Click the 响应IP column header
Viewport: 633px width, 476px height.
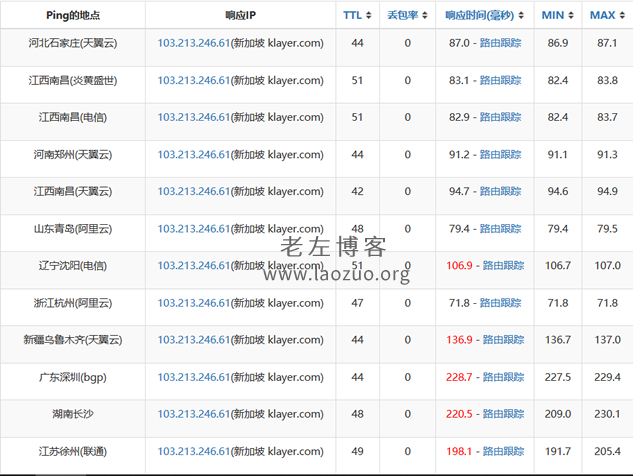[240, 16]
